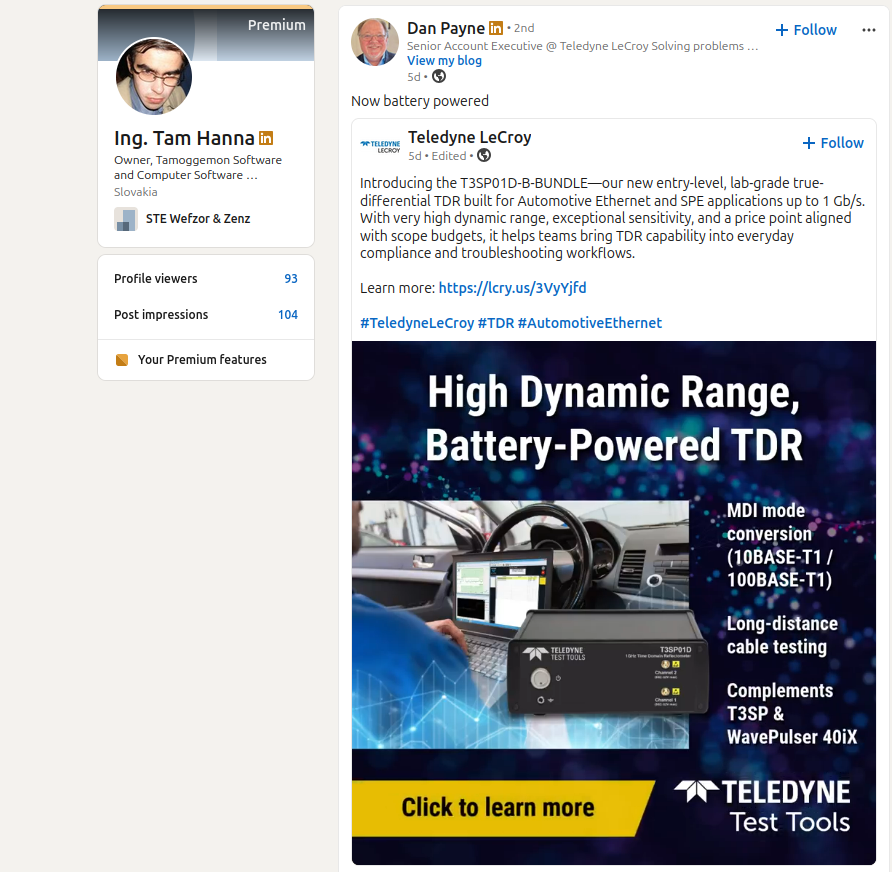Click LinkedIn badge next to Dan Payne
This screenshot has width=892, height=872.
[496, 29]
